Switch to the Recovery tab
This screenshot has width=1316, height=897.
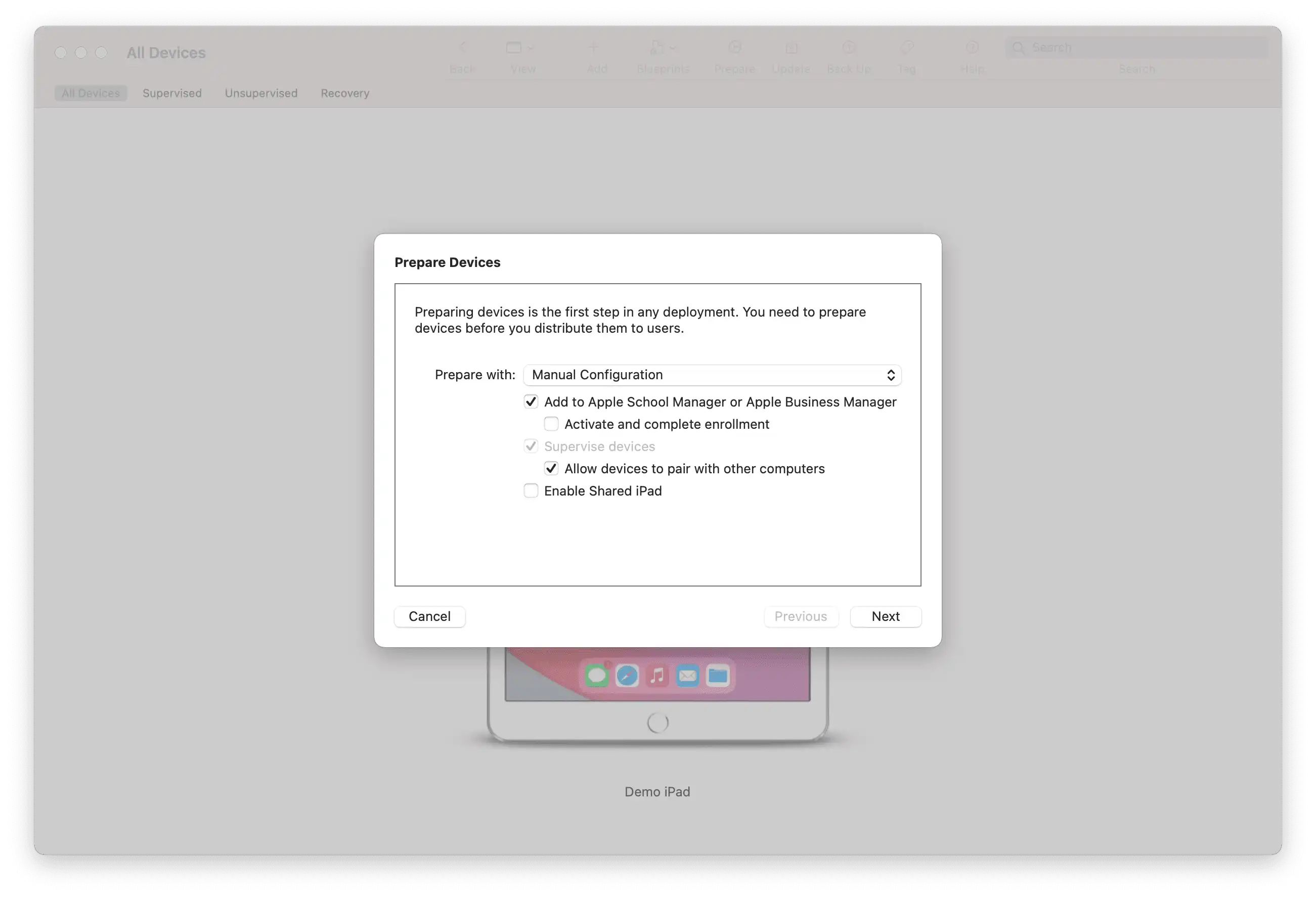tap(345, 93)
